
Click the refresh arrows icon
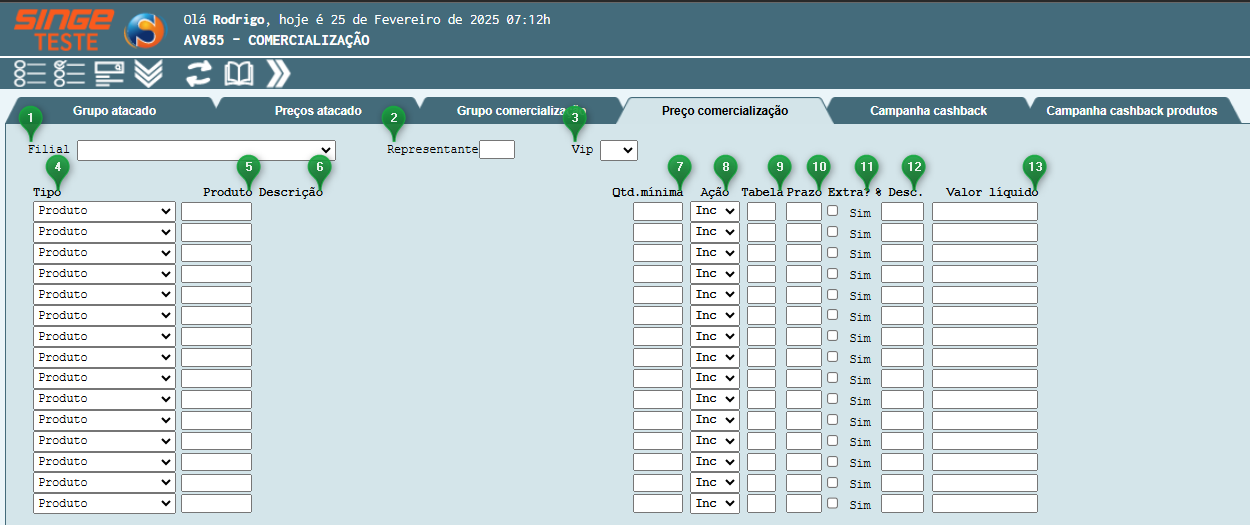199,73
